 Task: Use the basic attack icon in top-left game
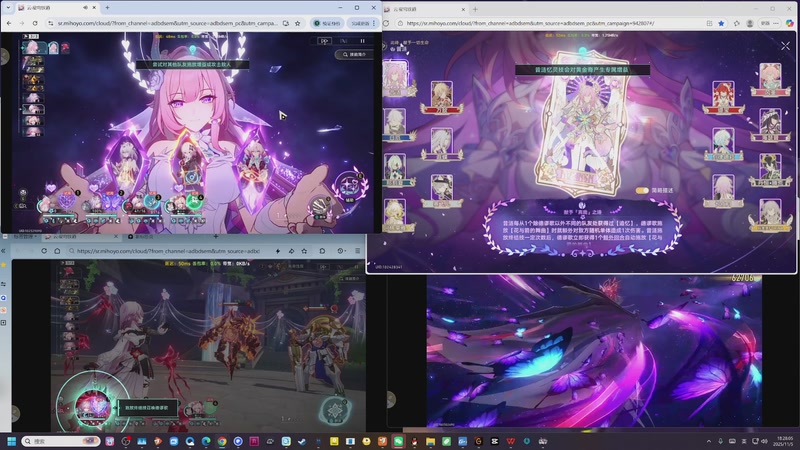(x=320, y=206)
